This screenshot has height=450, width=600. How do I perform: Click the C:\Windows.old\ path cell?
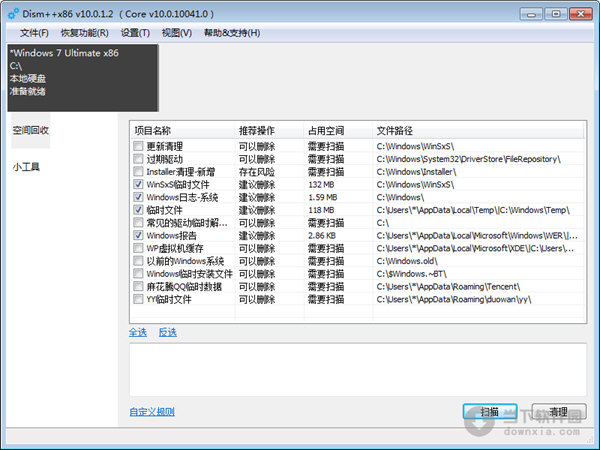407,261
